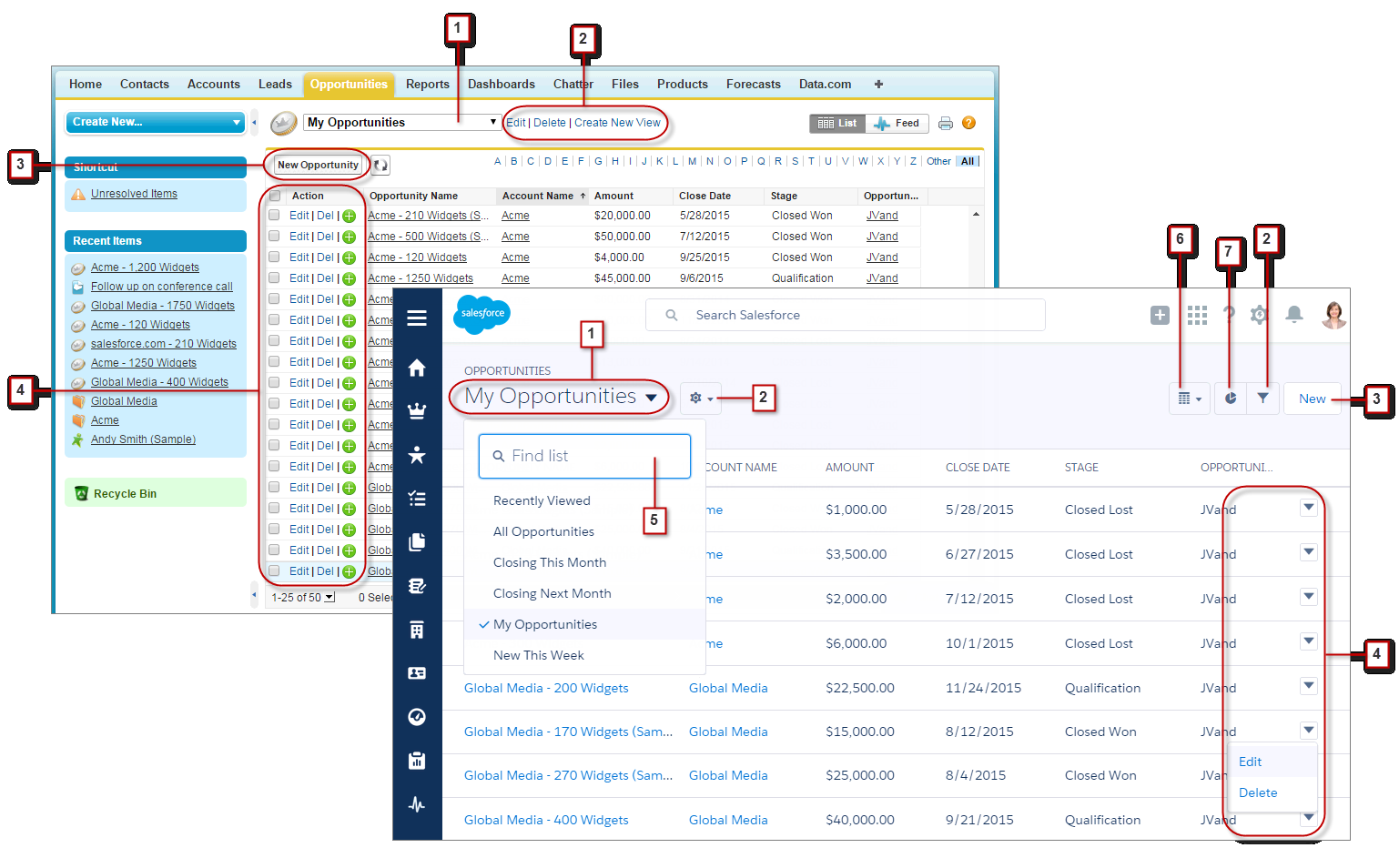This screenshot has width=1399, height=868.
Task: Collapse the Classic sidebar with the arrow handle
Action: (254, 122)
